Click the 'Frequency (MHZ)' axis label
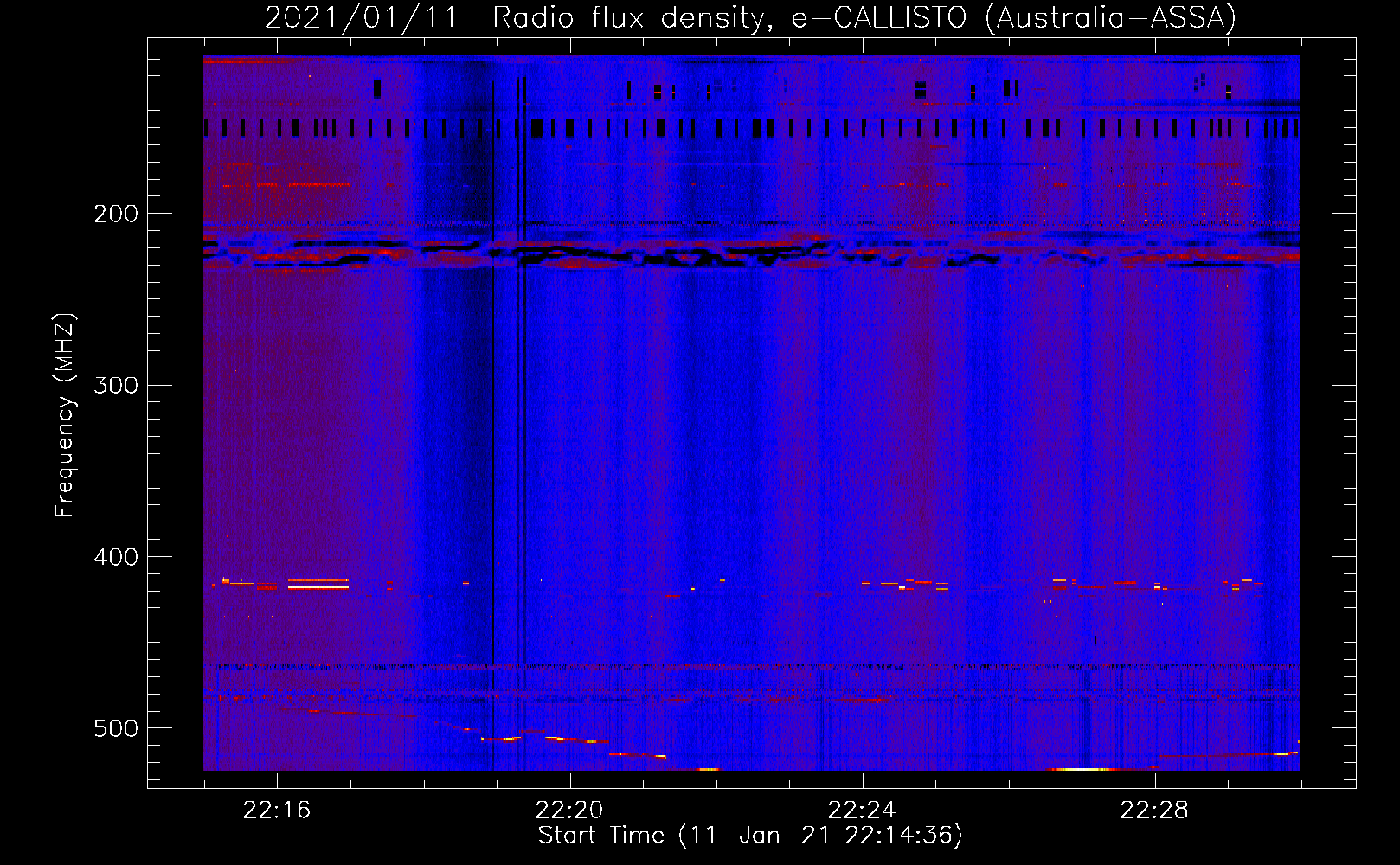The height and width of the screenshot is (865, 1400). click(65, 415)
